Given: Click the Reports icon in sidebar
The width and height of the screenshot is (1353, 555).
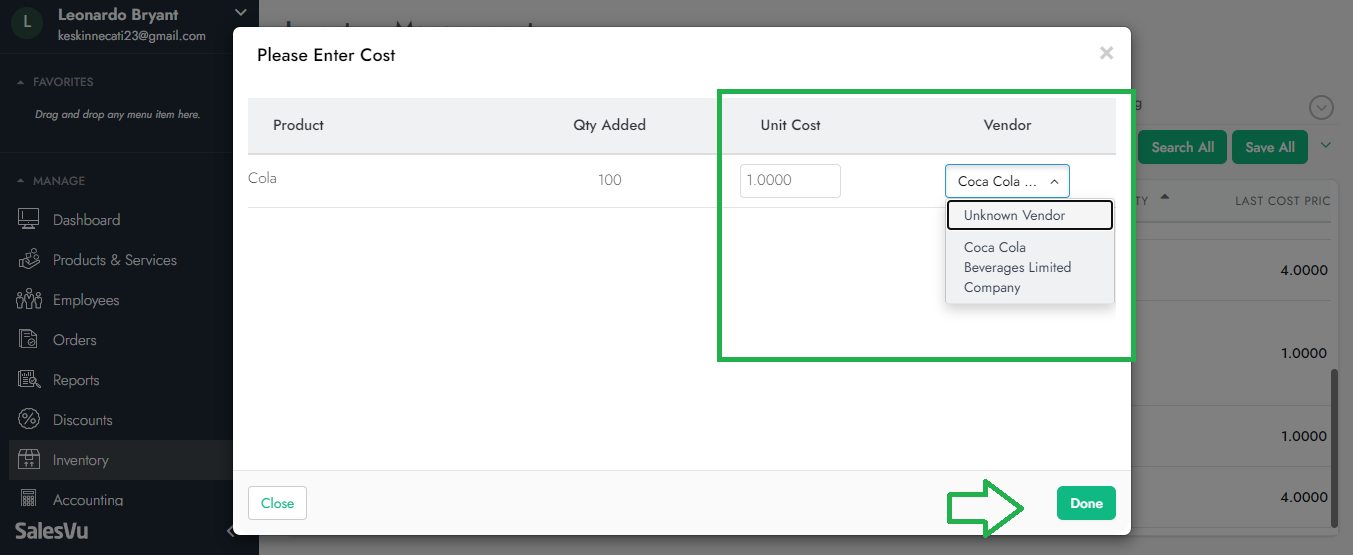Looking at the screenshot, I should pyautogui.click(x=29, y=380).
